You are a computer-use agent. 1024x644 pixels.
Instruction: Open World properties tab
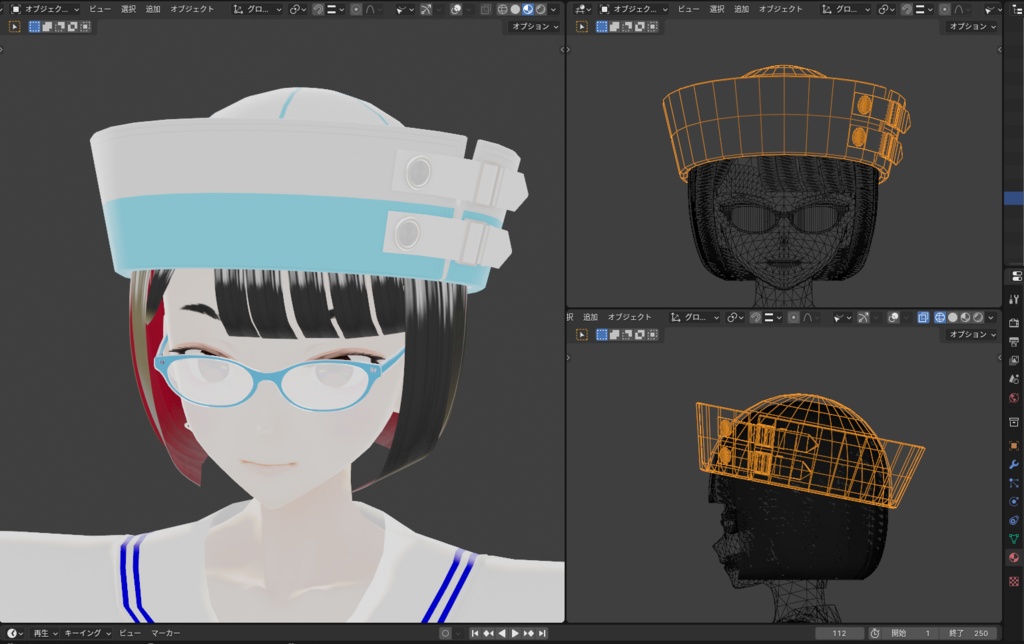pos(1014,398)
